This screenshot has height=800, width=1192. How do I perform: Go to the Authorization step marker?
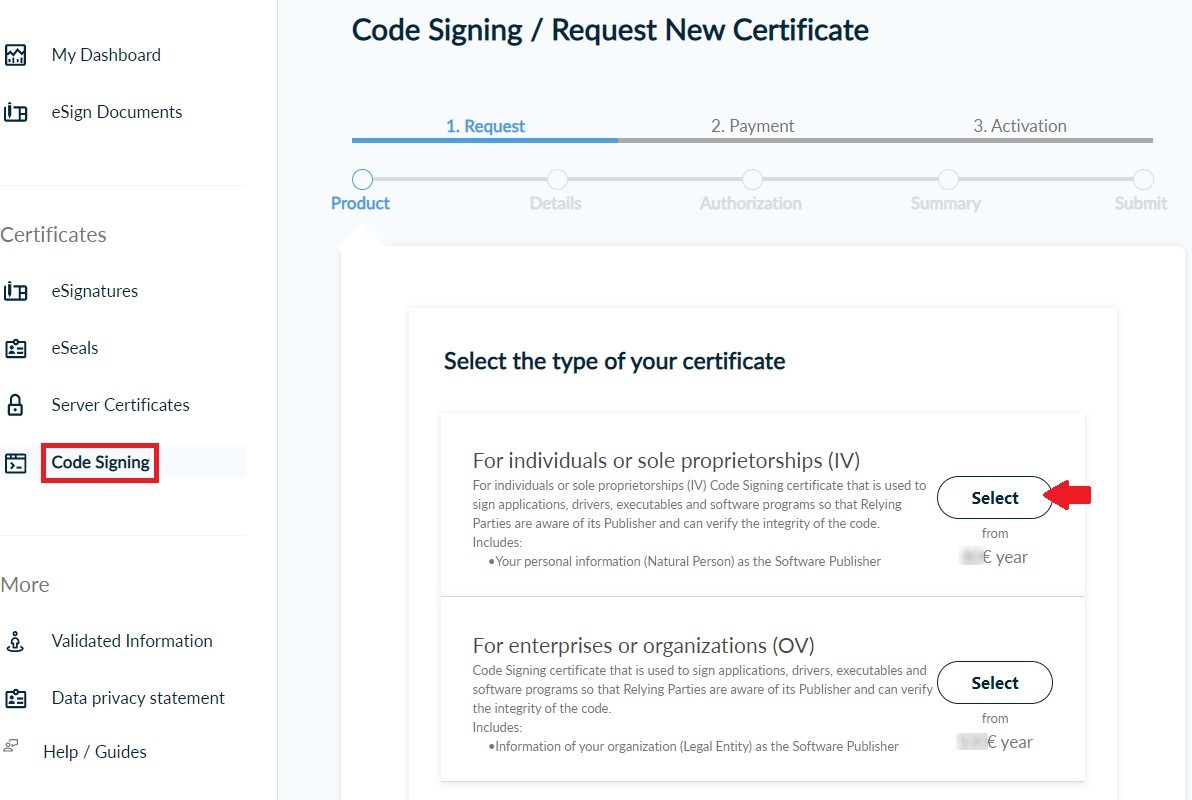pos(752,179)
